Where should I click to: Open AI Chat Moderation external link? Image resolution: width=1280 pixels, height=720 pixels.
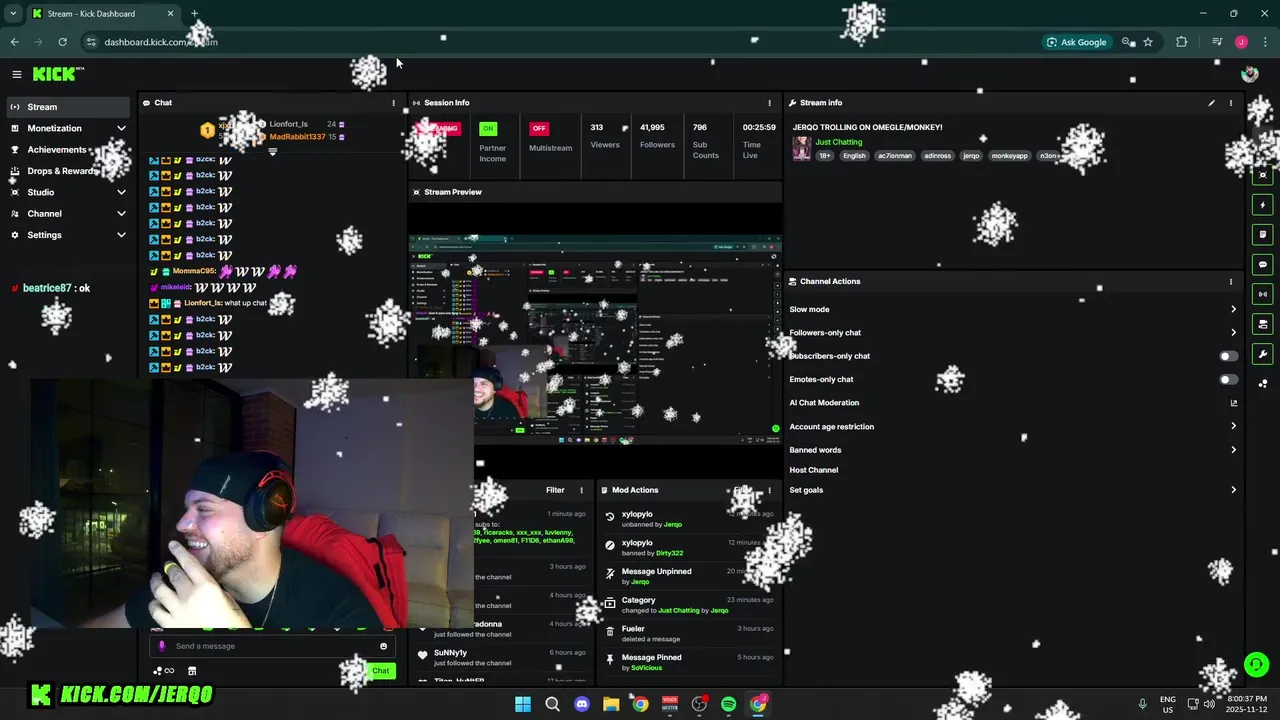1233,403
